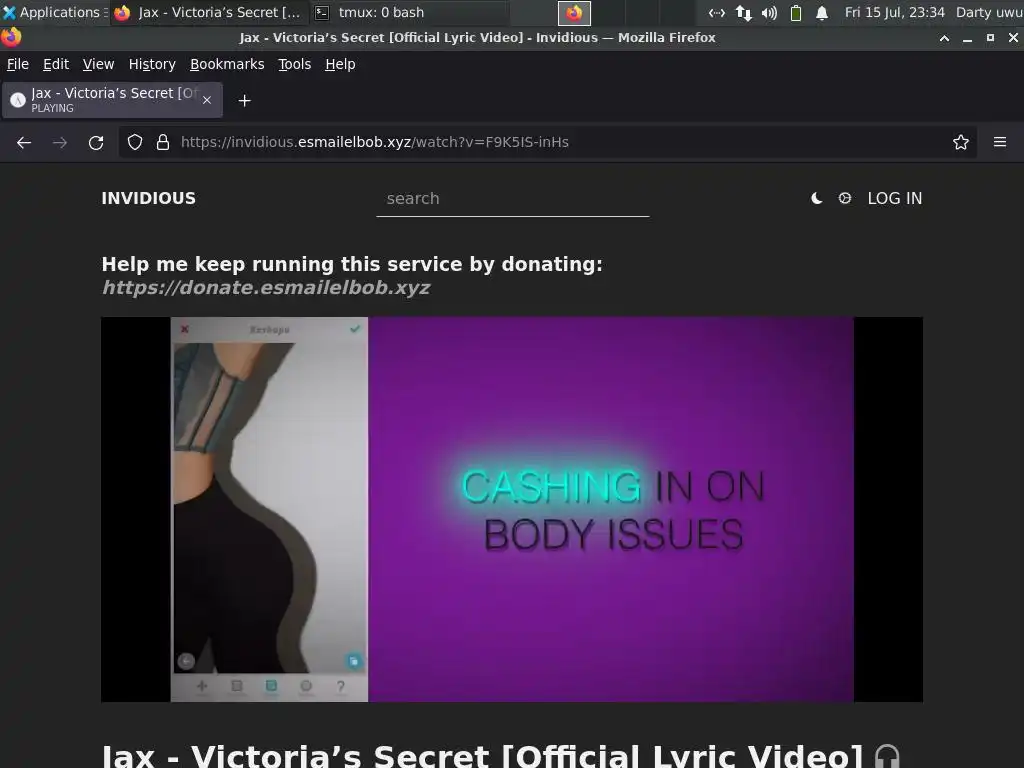
Task: Open the network connection tray icon
Action: pyautogui.click(x=716, y=13)
